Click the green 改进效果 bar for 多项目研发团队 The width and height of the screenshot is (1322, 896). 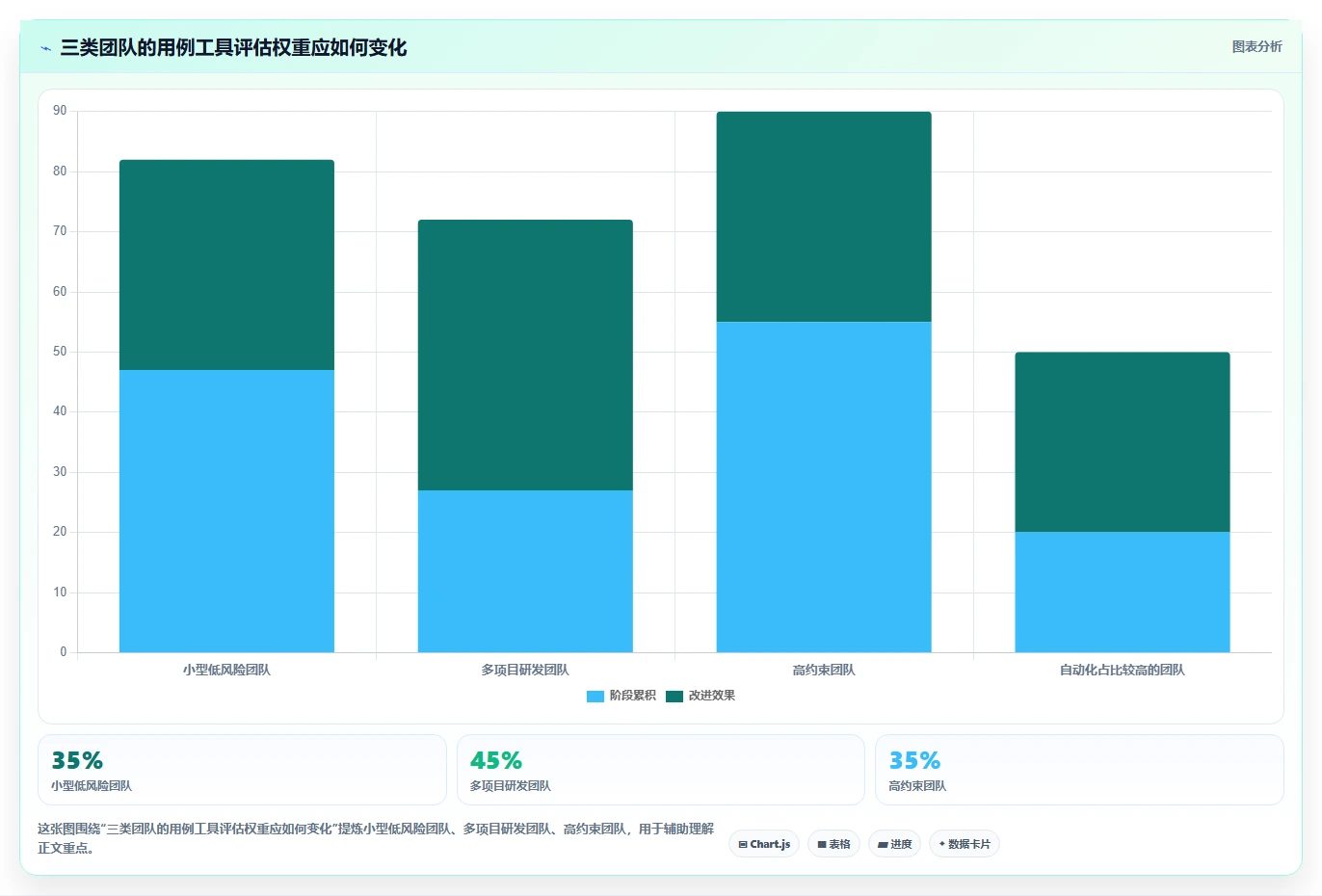525,355
